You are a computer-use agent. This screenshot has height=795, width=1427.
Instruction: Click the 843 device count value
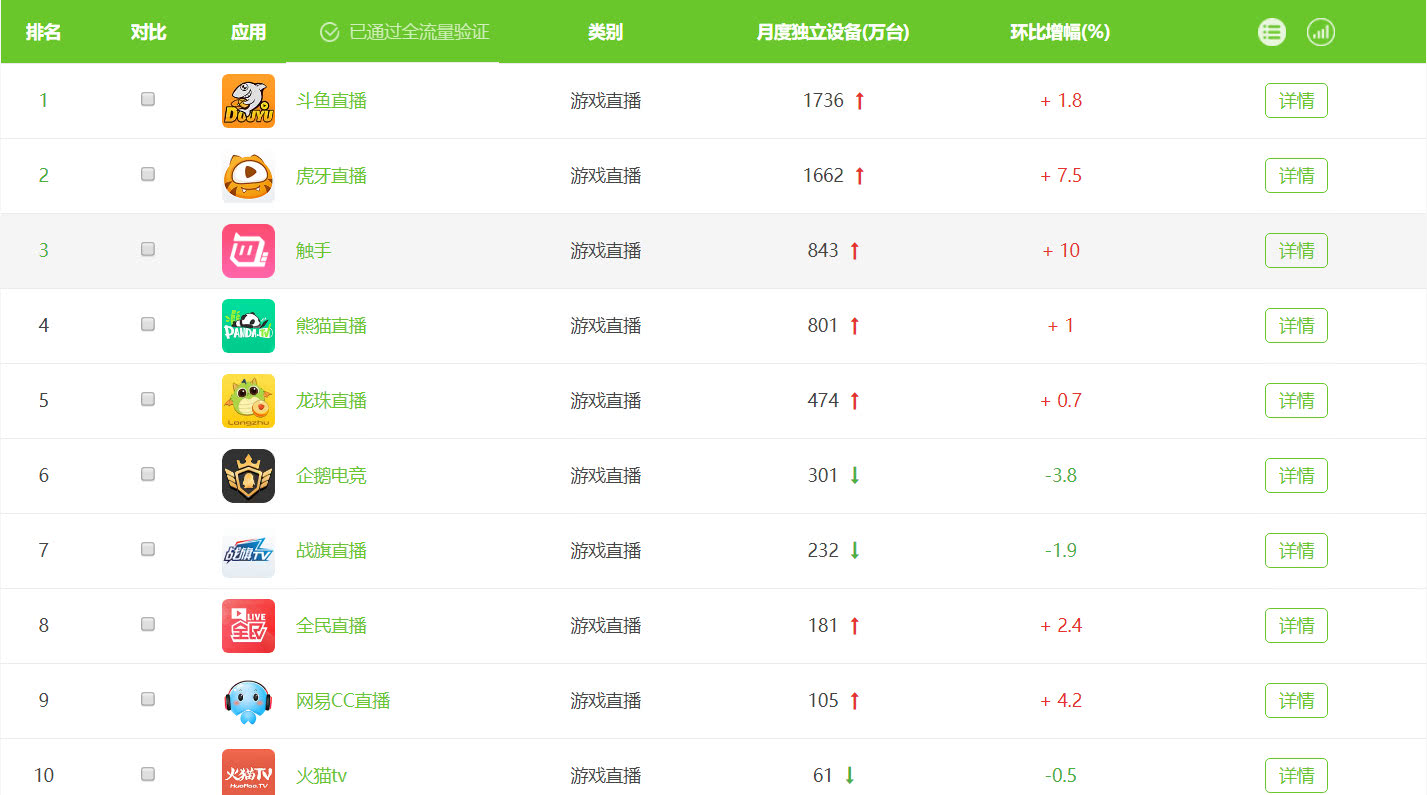(823, 251)
